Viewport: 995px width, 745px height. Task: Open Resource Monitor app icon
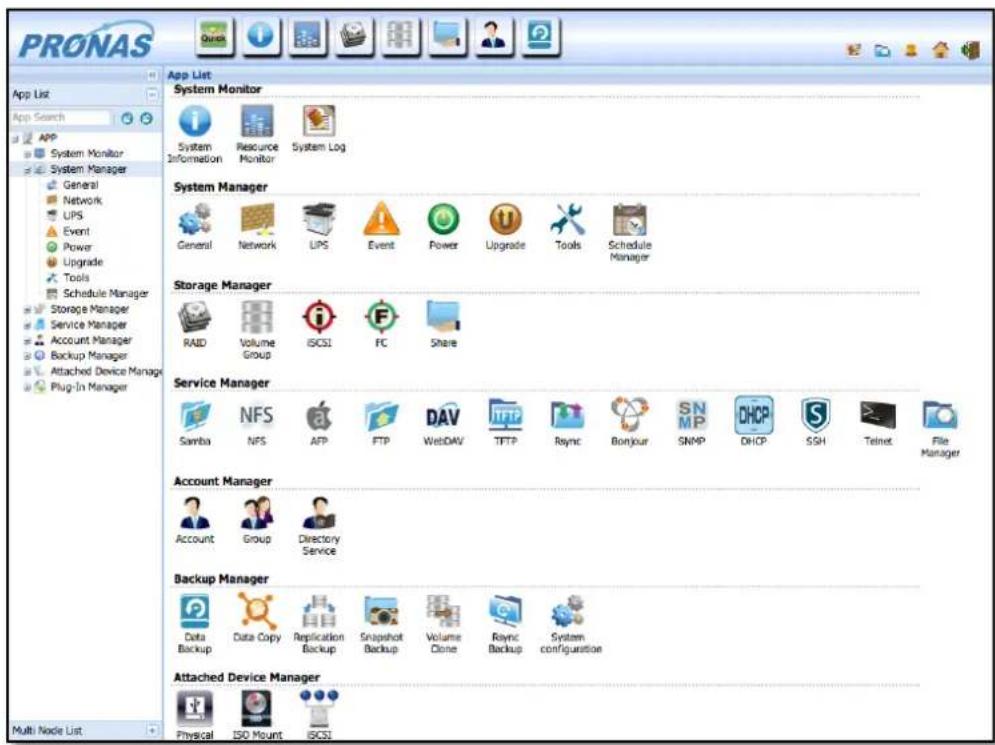pyautogui.click(x=257, y=121)
